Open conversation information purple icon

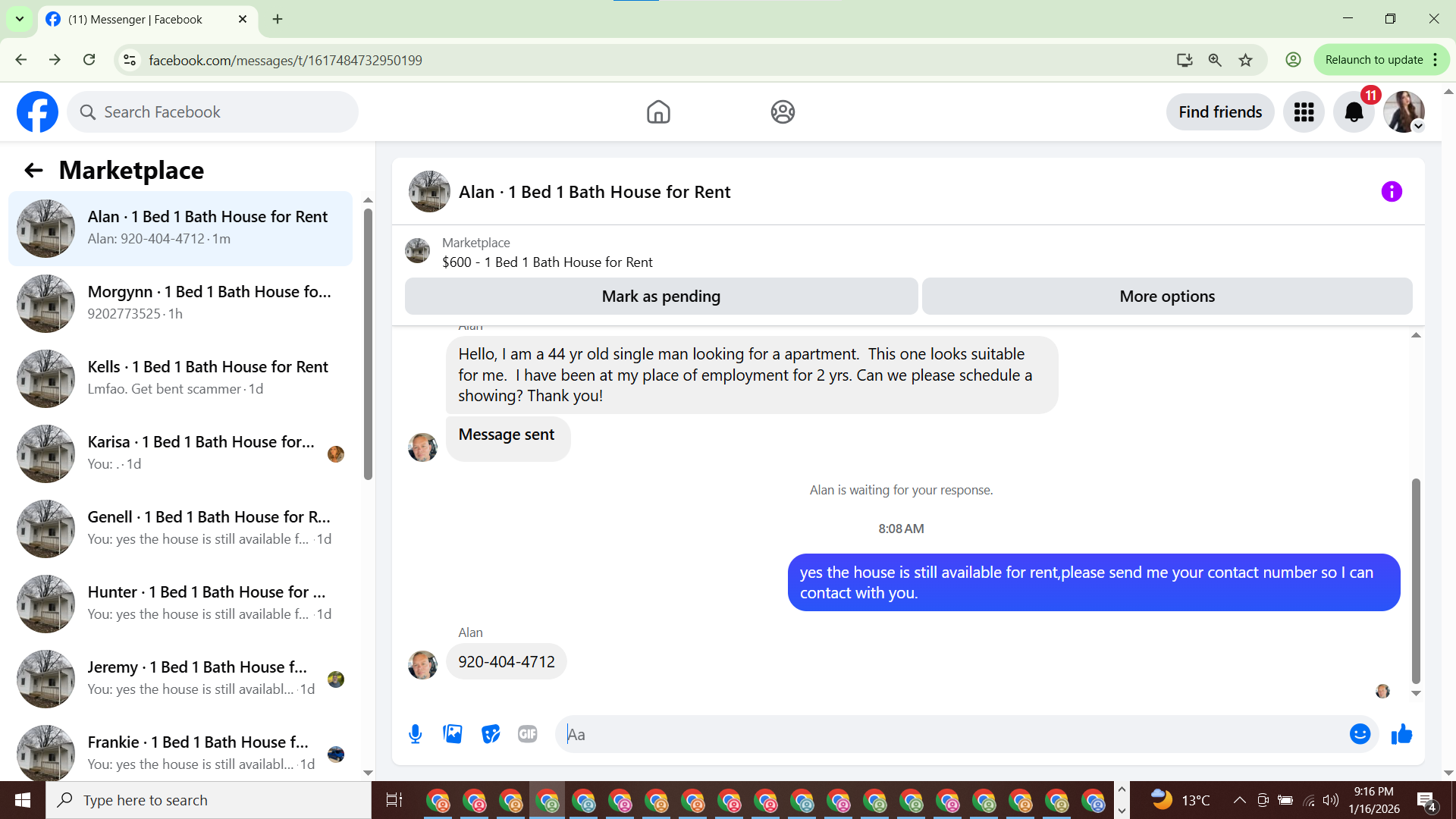[x=1392, y=192]
